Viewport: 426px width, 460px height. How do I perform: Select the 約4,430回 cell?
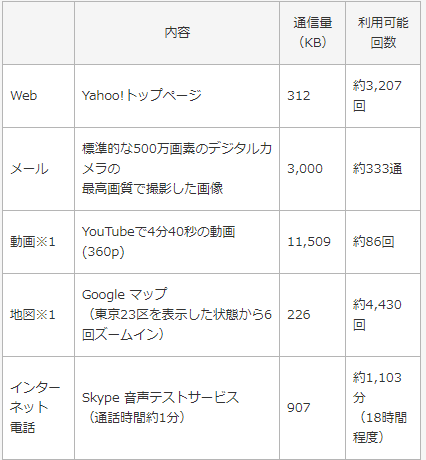coord(383,315)
